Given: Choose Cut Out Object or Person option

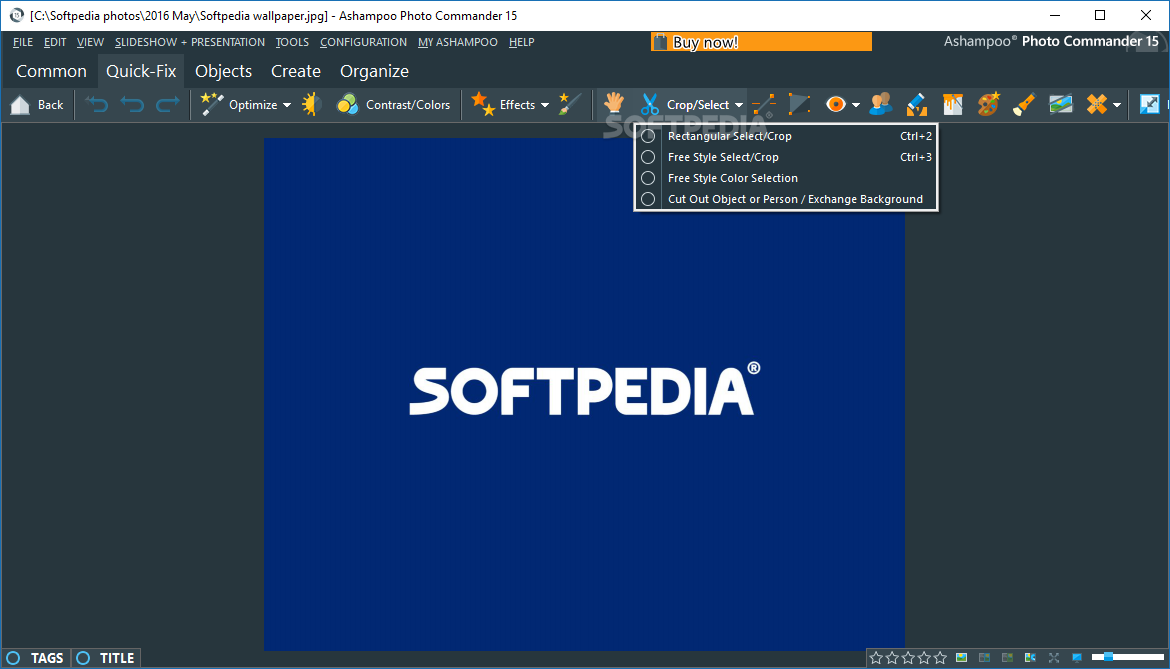Looking at the screenshot, I should pyautogui.click(x=786, y=199).
